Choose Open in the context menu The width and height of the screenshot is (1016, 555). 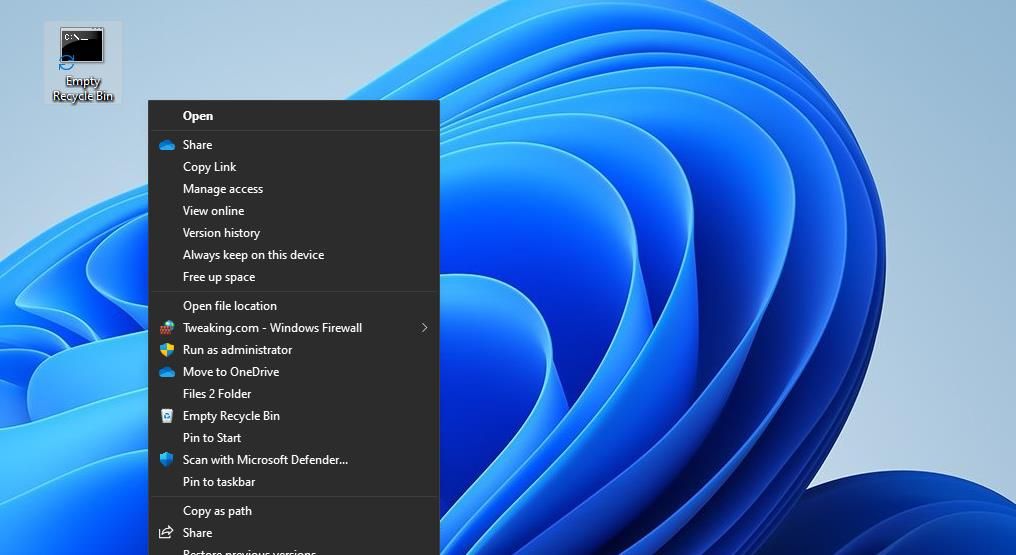[x=198, y=116]
